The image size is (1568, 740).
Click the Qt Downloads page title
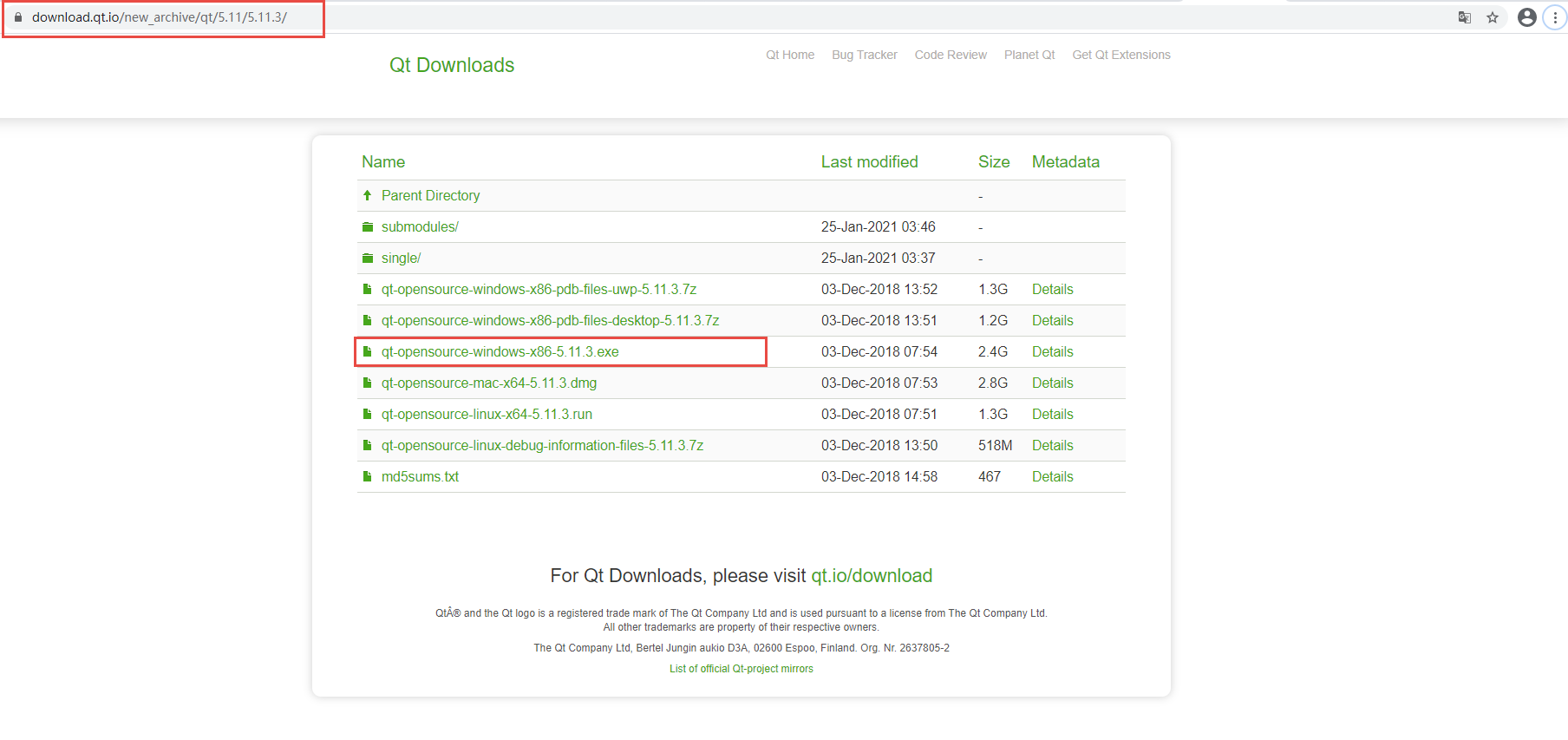[452, 65]
